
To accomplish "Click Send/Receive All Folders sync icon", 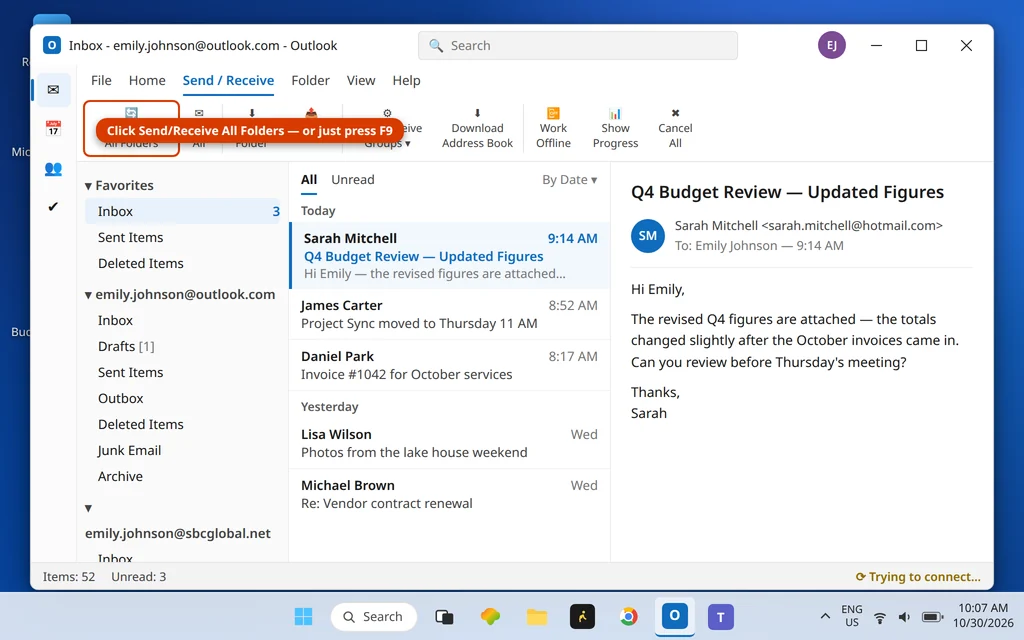I will pyautogui.click(x=131, y=113).
